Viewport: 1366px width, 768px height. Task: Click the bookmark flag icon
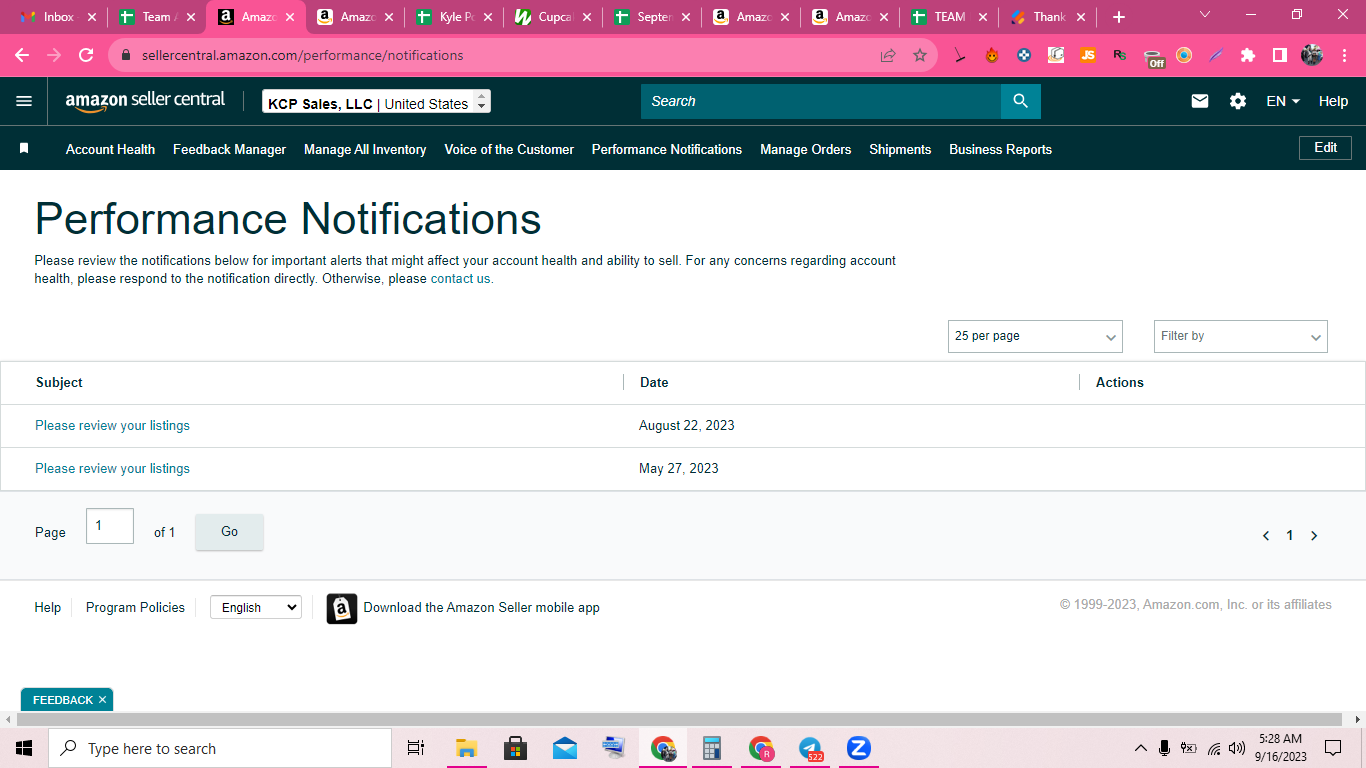[x=24, y=149]
